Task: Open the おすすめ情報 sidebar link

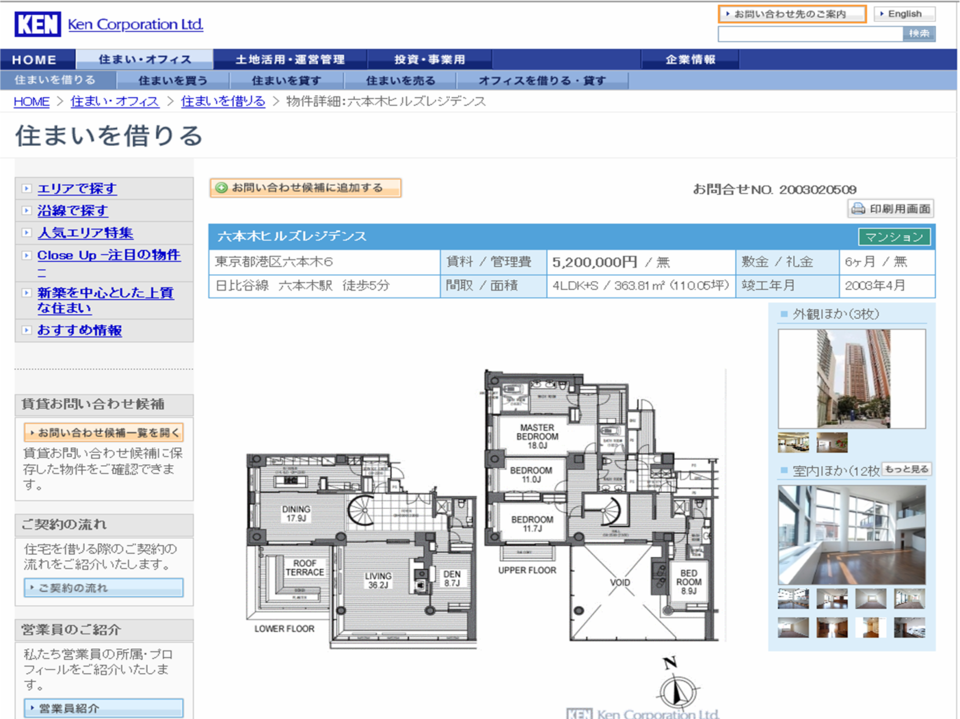Action: coord(80,330)
